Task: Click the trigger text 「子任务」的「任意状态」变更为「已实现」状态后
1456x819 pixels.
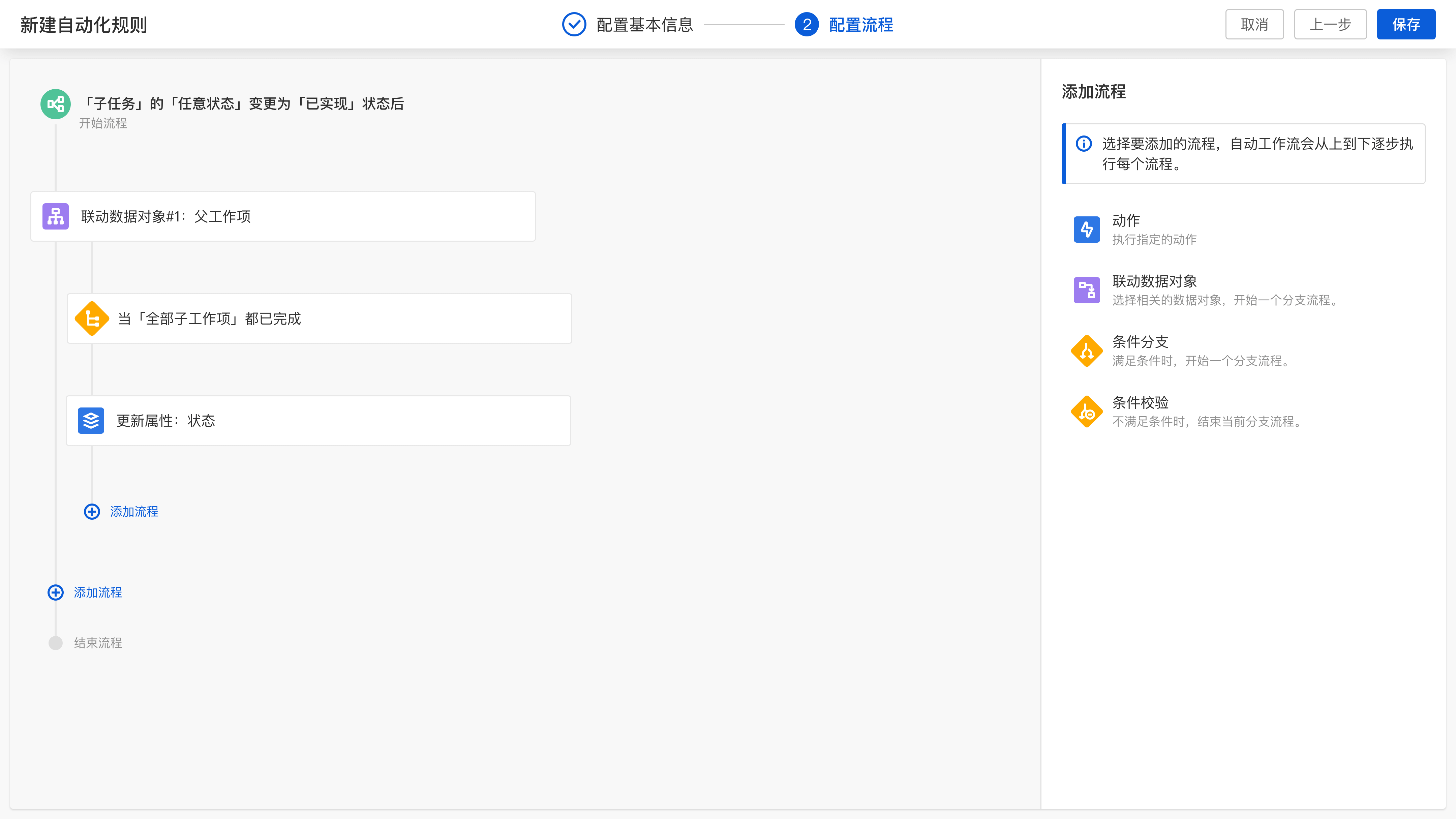Action: click(243, 103)
